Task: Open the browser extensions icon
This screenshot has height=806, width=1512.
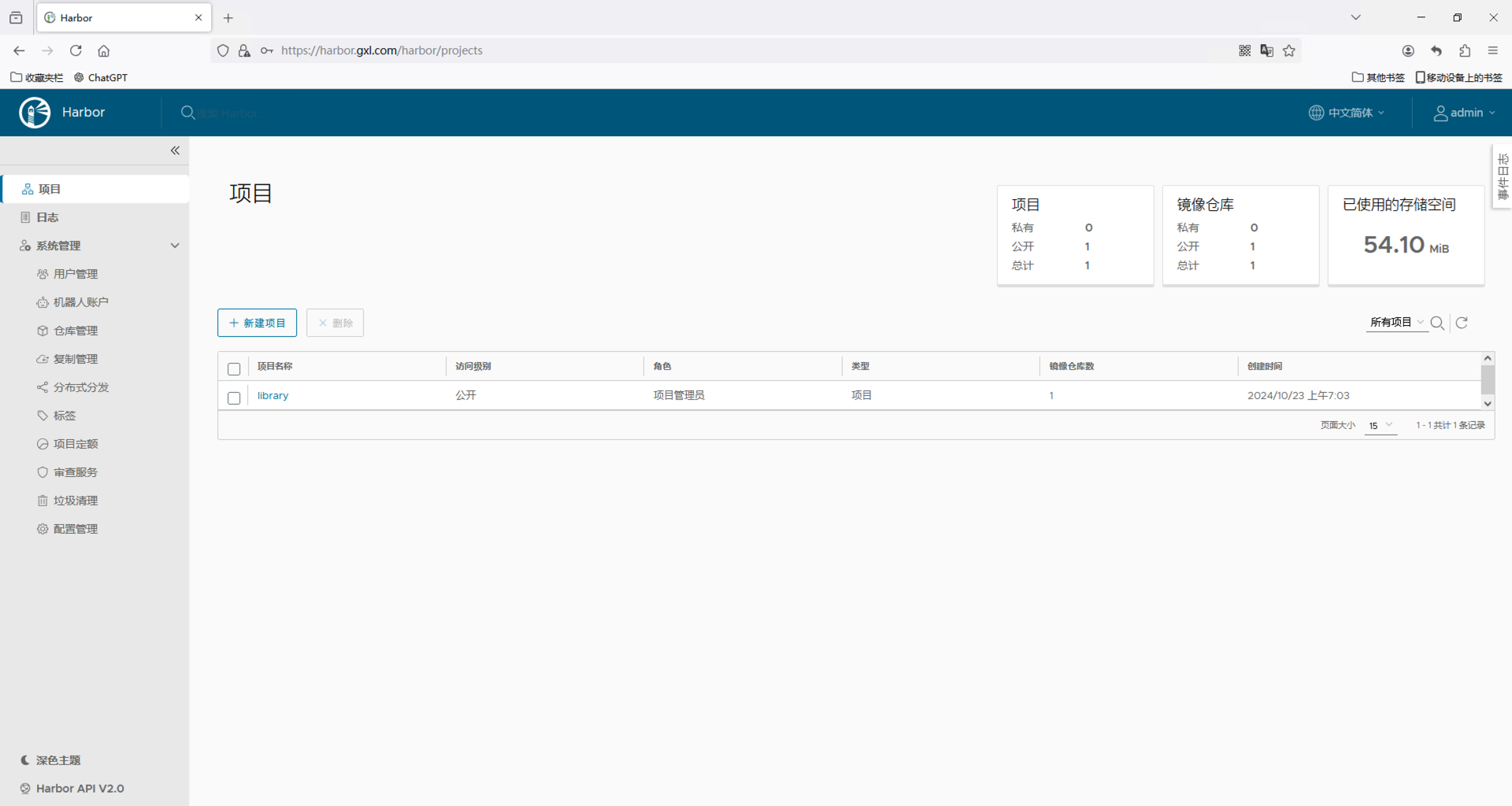Action: click(1465, 50)
